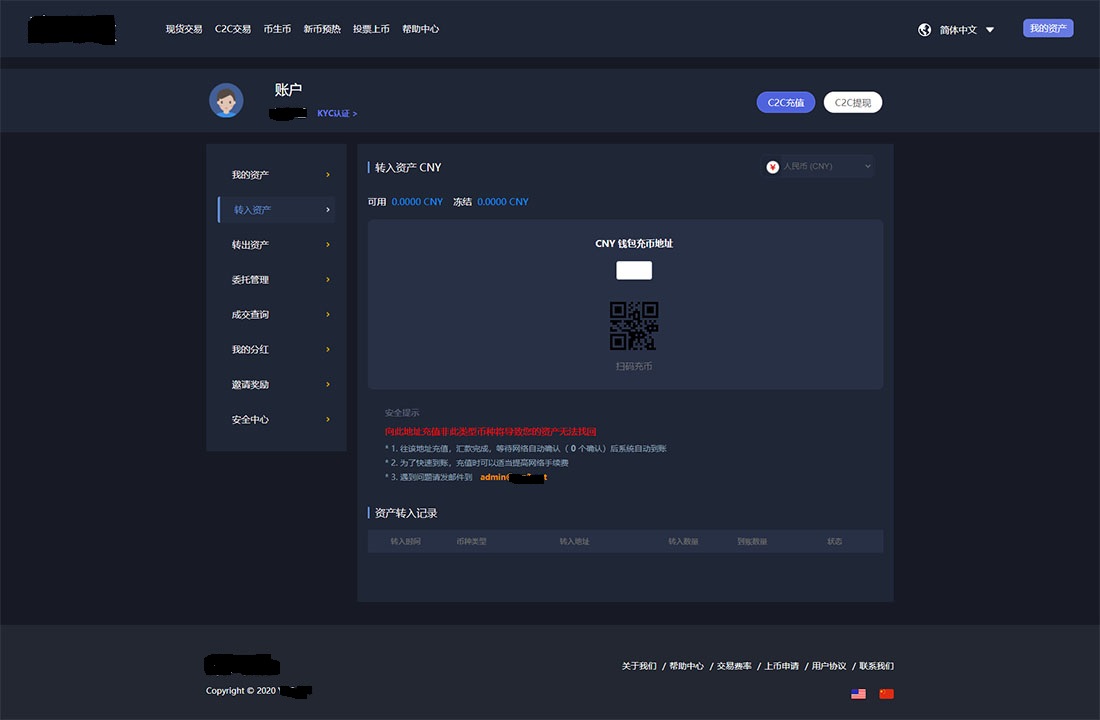This screenshot has width=1100, height=720.
Task: Click the white wallet address field
Action: 633,270
